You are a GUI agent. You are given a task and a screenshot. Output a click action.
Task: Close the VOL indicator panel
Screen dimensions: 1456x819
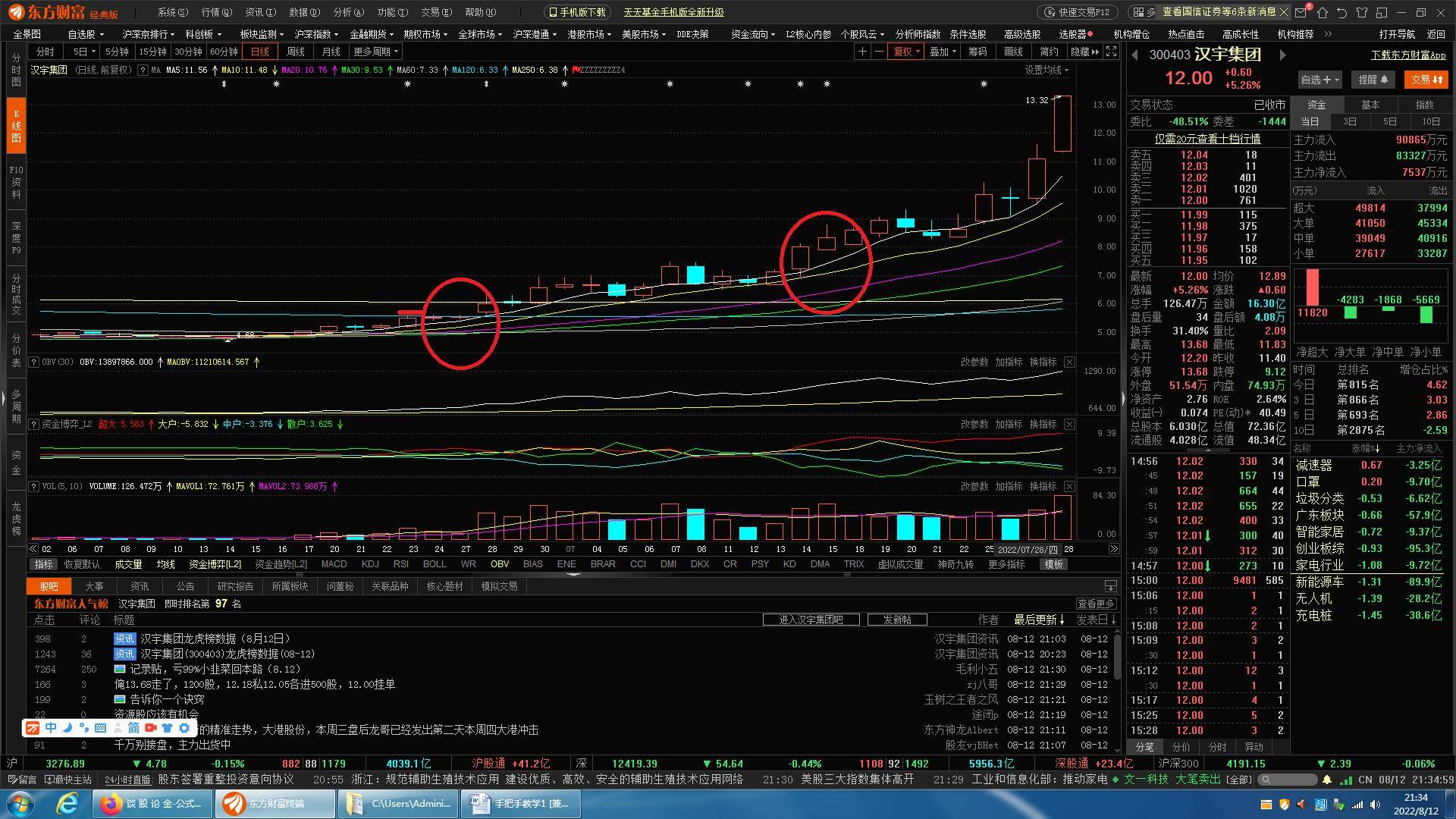click(1069, 486)
